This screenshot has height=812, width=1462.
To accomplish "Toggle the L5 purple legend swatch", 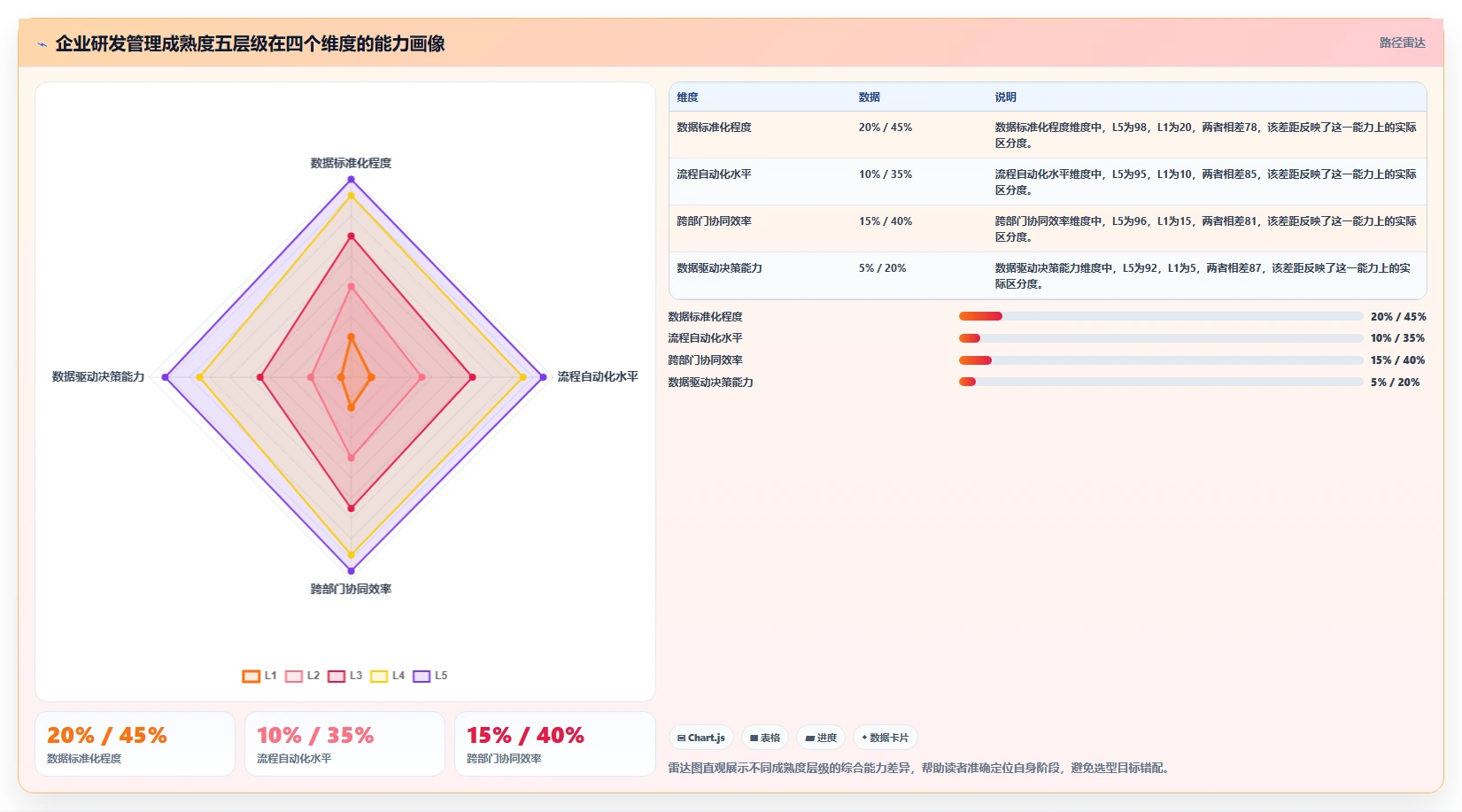I will tap(422, 676).
